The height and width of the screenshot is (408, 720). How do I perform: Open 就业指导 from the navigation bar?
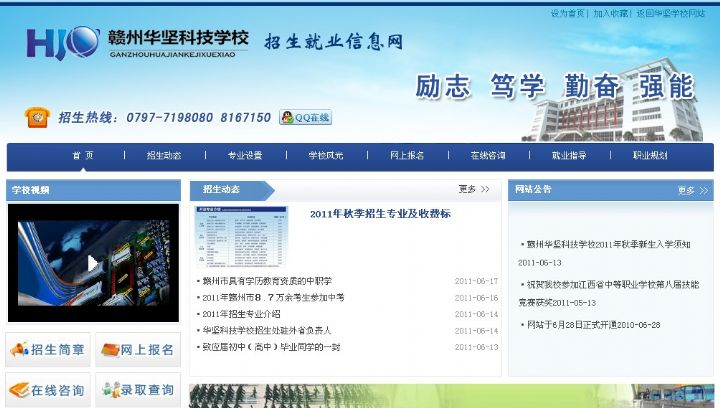pos(569,156)
